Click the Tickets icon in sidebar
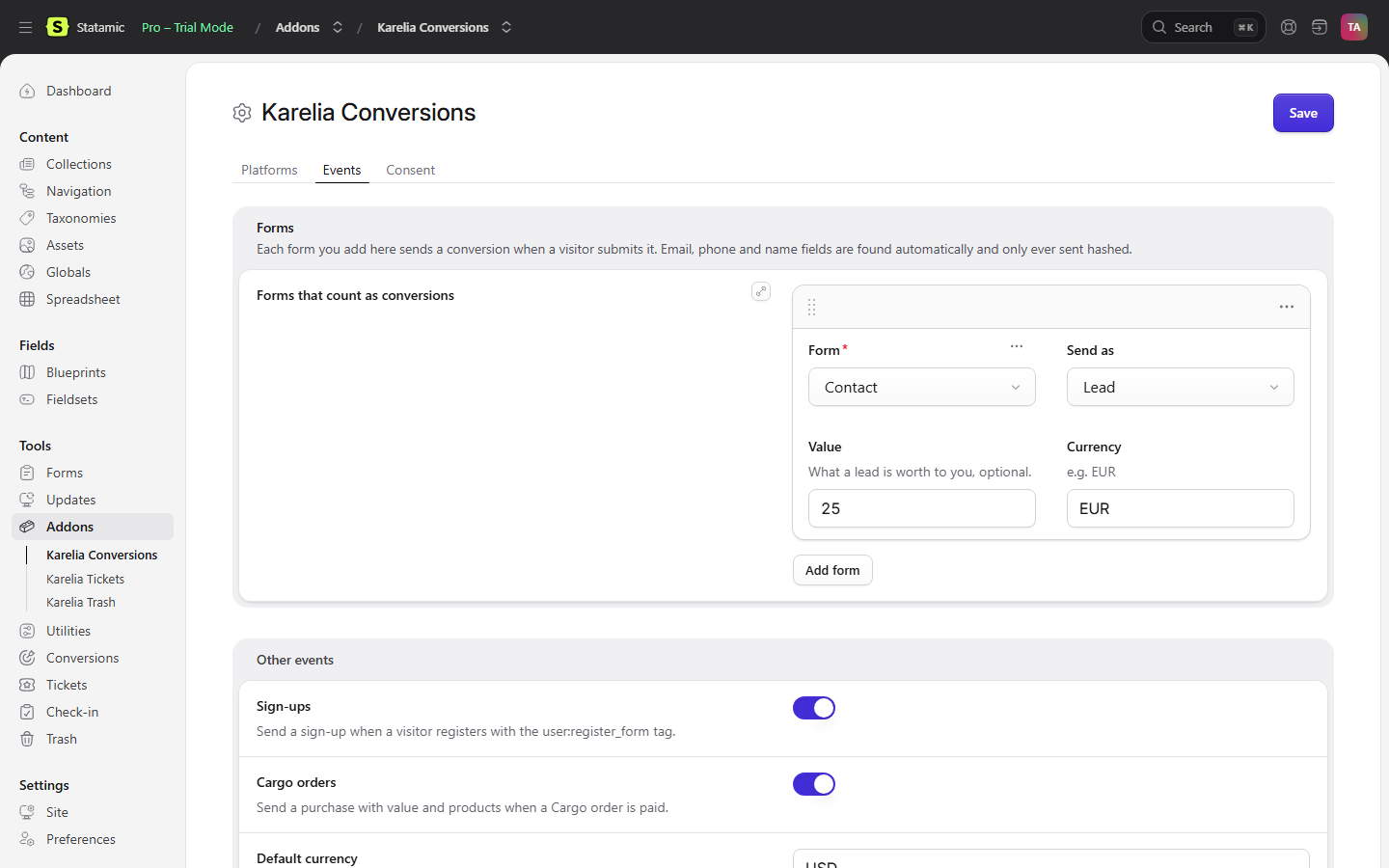The image size is (1389, 868). pos(27,685)
